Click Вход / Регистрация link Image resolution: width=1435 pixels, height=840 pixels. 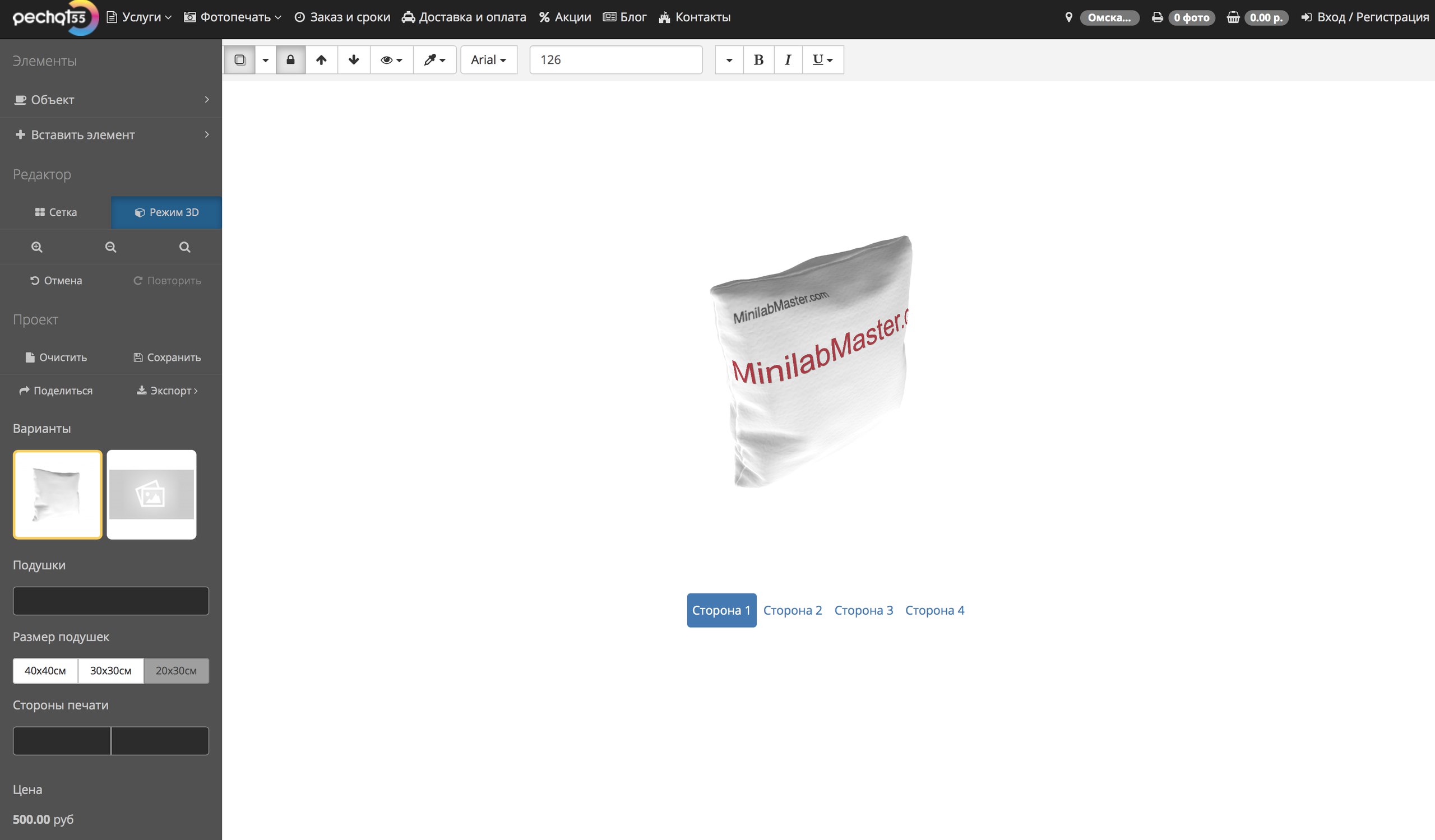pyautogui.click(x=1365, y=17)
